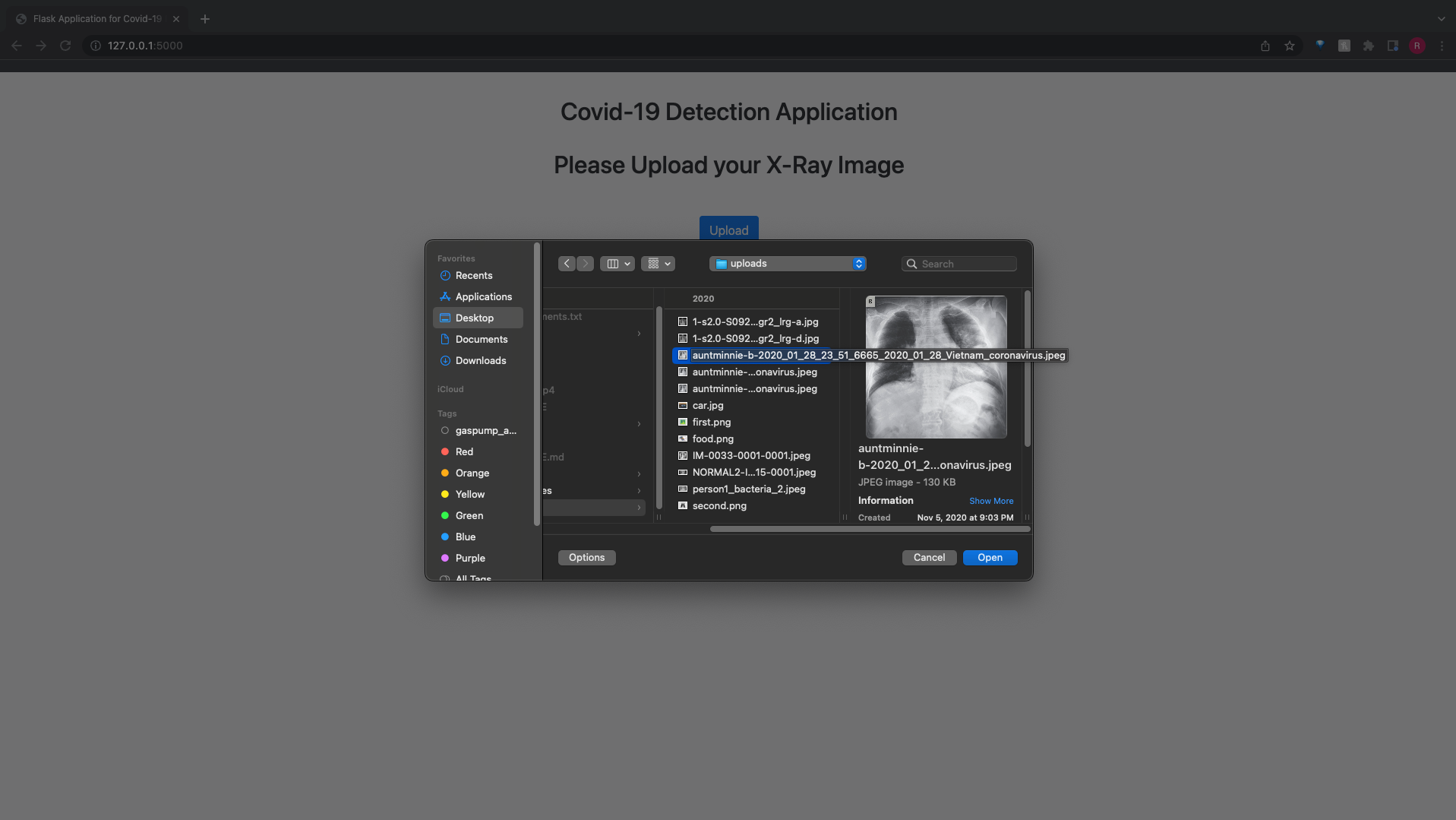Click the X-ray preview thumbnail
Viewport: 1456px width, 820px height.
tap(936, 367)
